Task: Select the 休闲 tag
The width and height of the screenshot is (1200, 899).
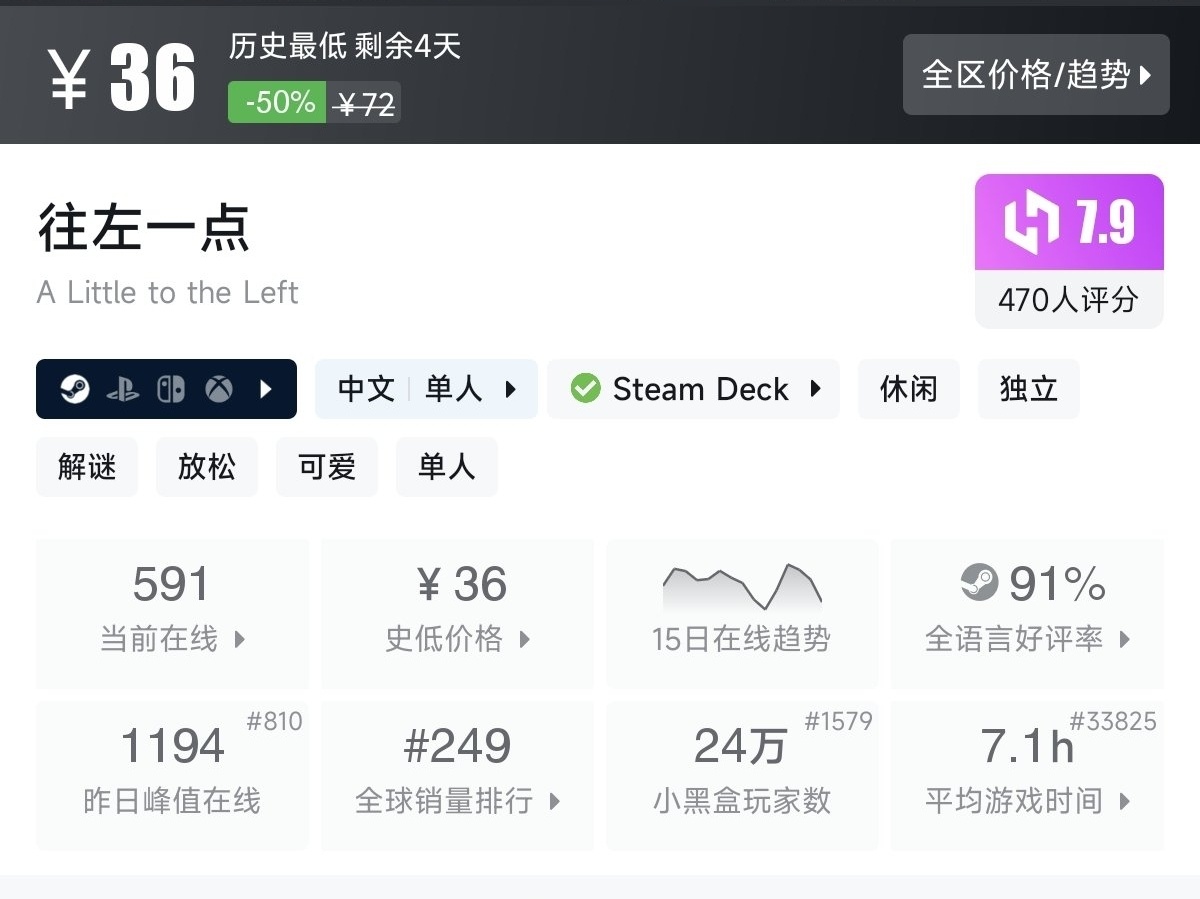Action: [x=908, y=389]
